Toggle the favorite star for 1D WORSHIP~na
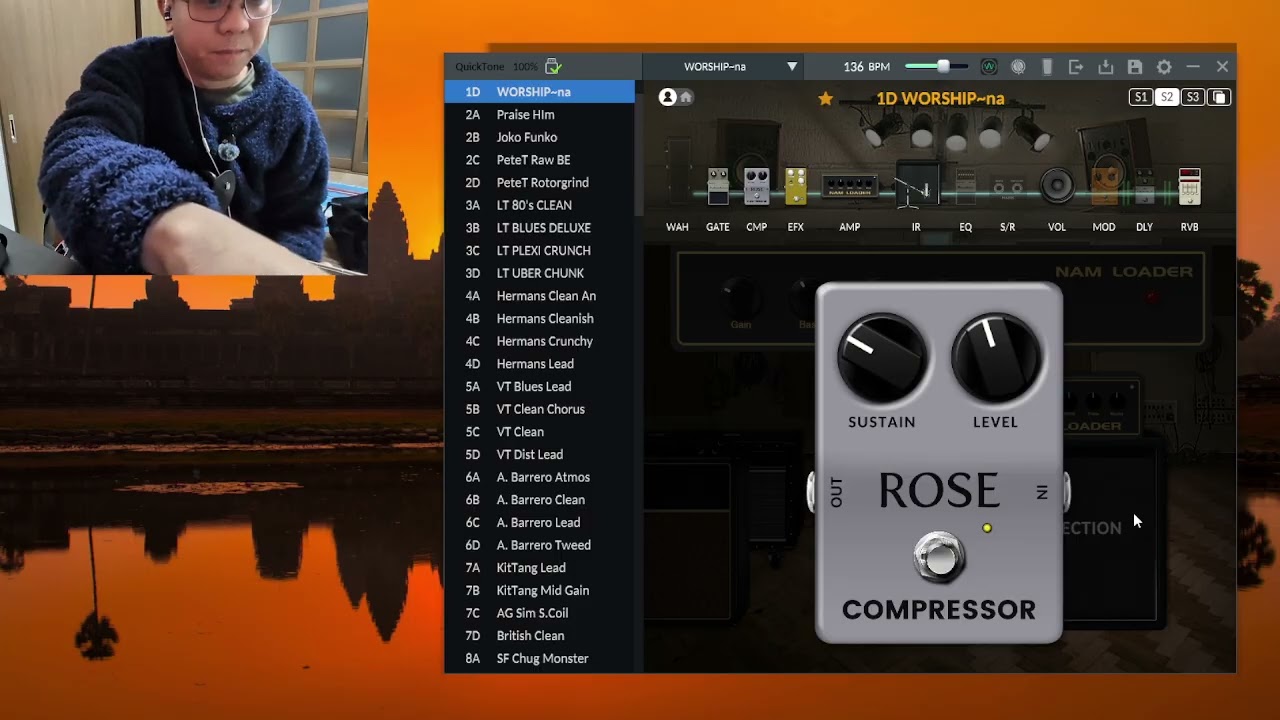Screen dimensions: 1280x720 [825, 98]
